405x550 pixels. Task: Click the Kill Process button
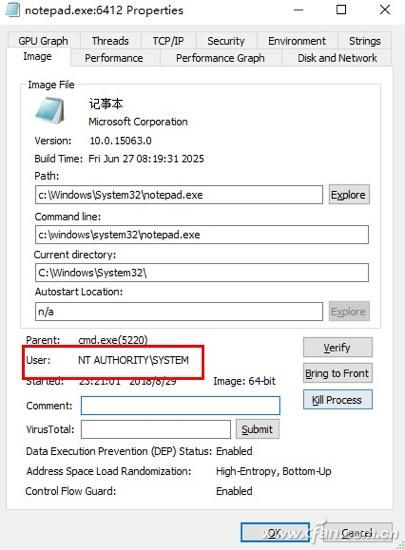[x=337, y=400]
